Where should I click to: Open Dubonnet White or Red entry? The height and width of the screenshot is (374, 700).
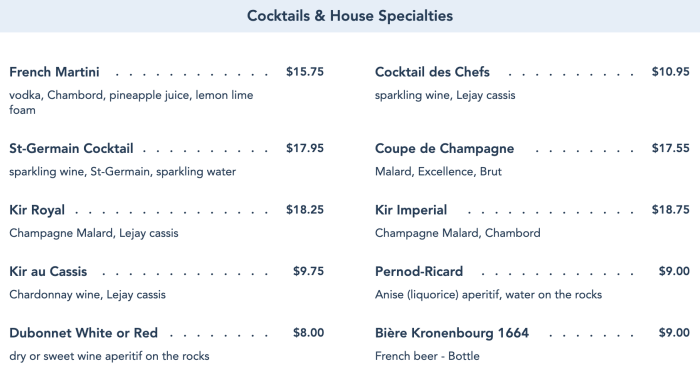click(83, 333)
